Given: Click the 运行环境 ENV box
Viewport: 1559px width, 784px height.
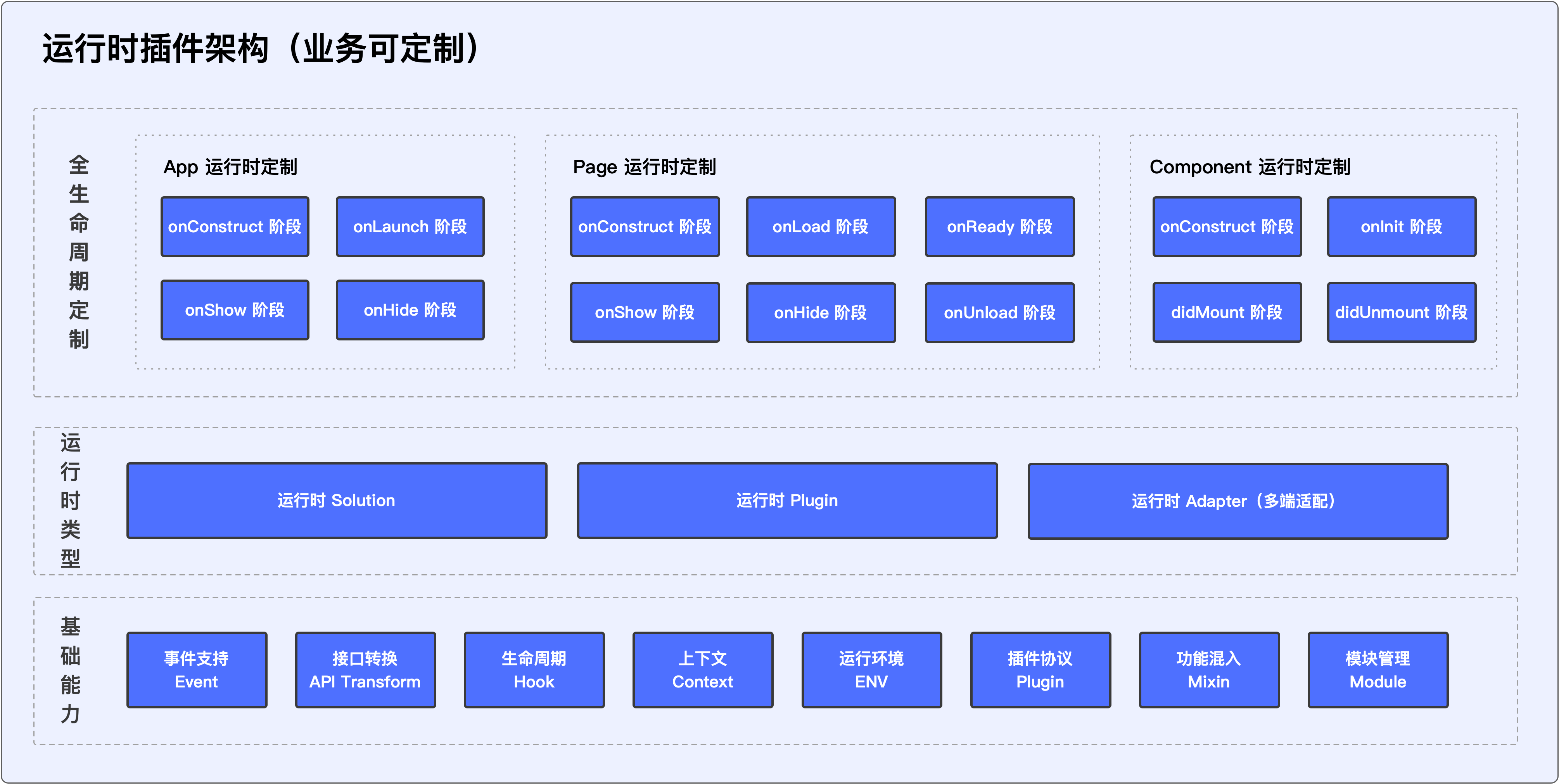Looking at the screenshot, I should pos(871,670).
